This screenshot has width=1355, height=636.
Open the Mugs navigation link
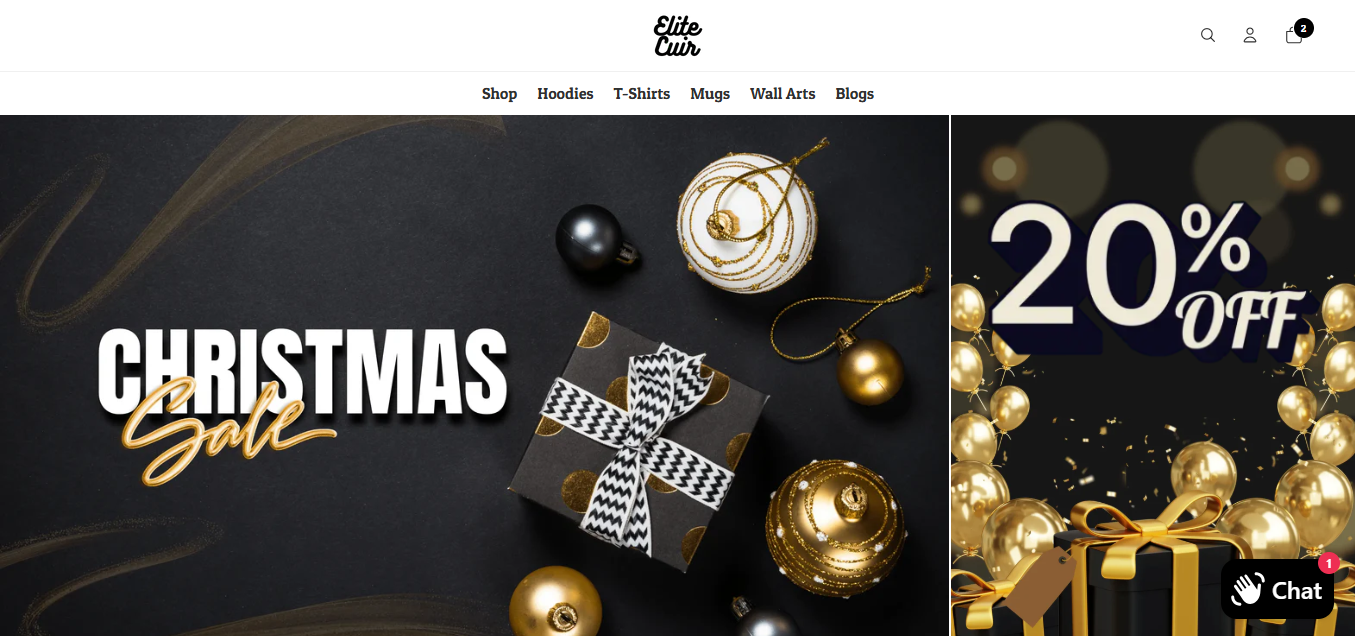point(710,93)
